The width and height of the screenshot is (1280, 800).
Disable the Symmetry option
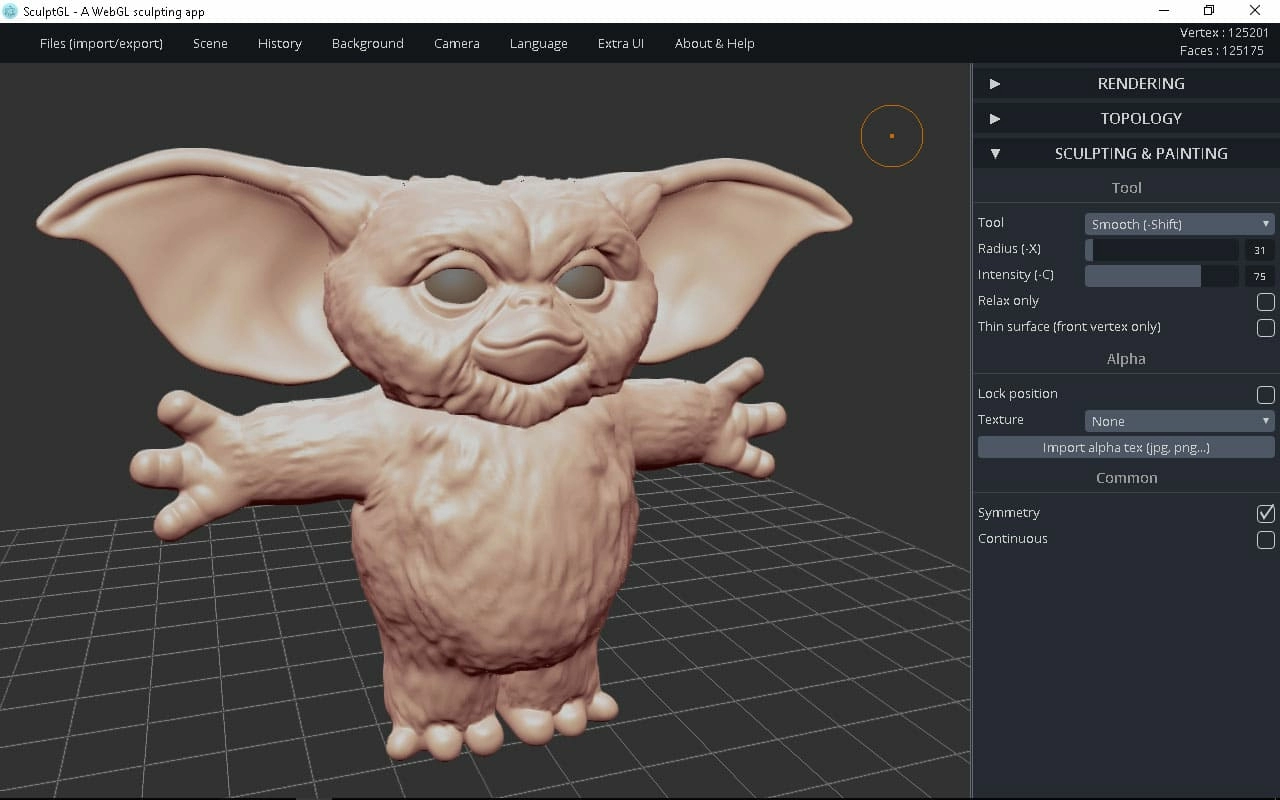pos(1265,513)
